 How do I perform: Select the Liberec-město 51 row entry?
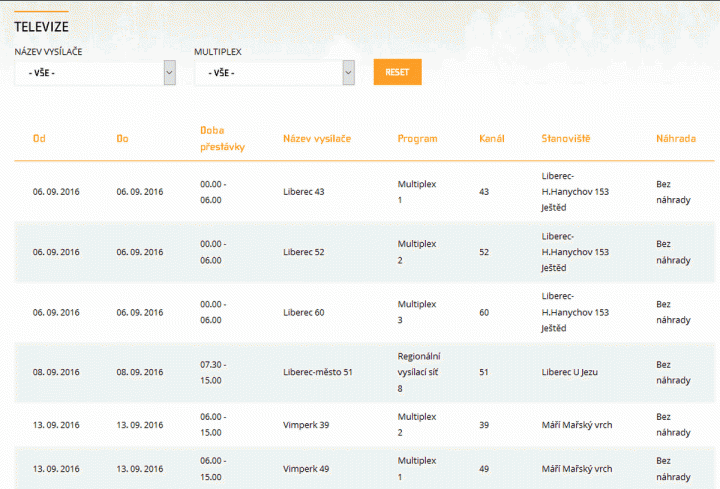(318, 372)
